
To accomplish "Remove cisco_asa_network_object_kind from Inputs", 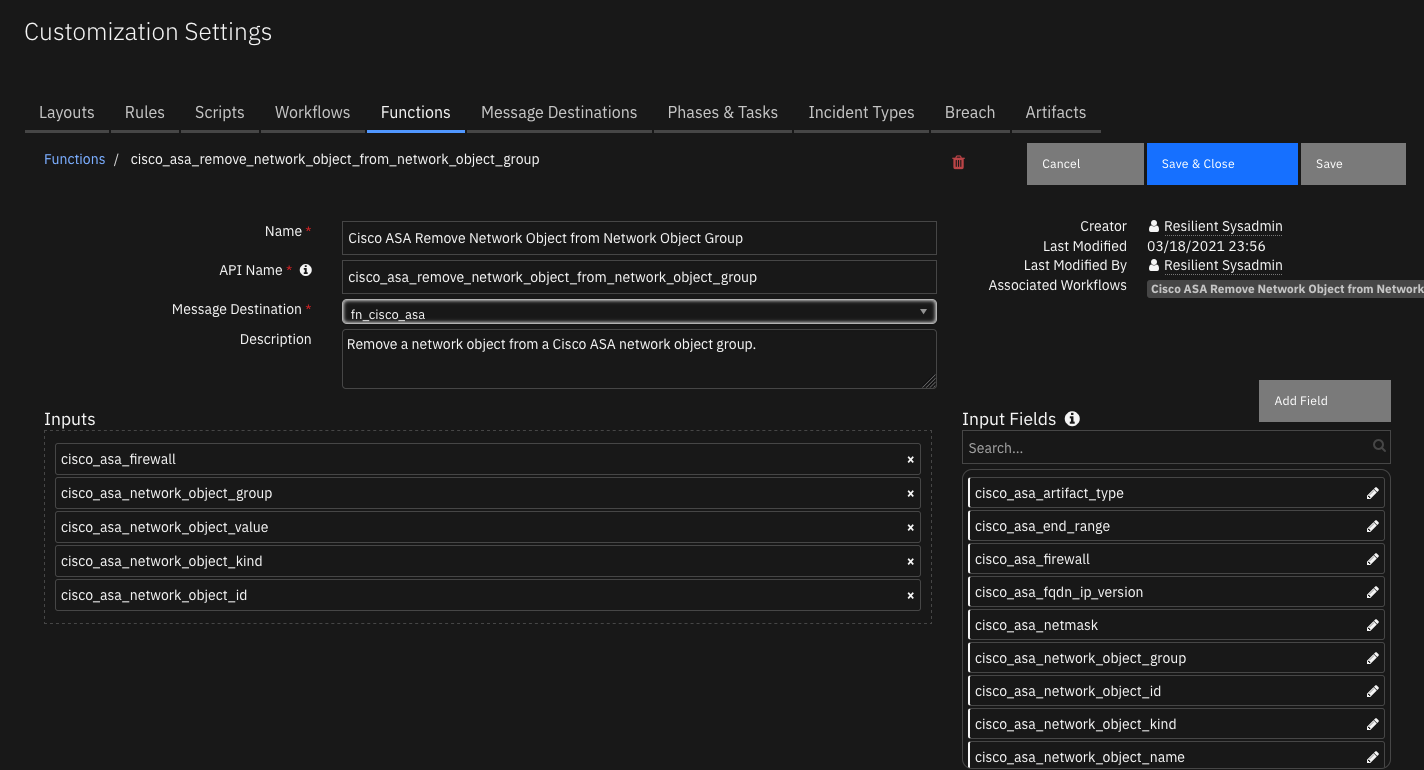I will pos(910,562).
